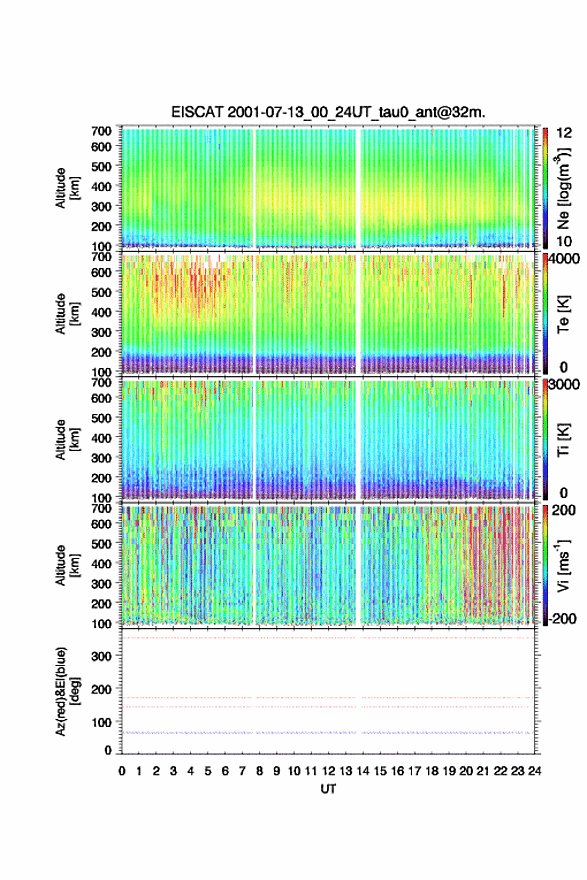Click the UT x-axis label
The image size is (587, 880).
pos(328,789)
